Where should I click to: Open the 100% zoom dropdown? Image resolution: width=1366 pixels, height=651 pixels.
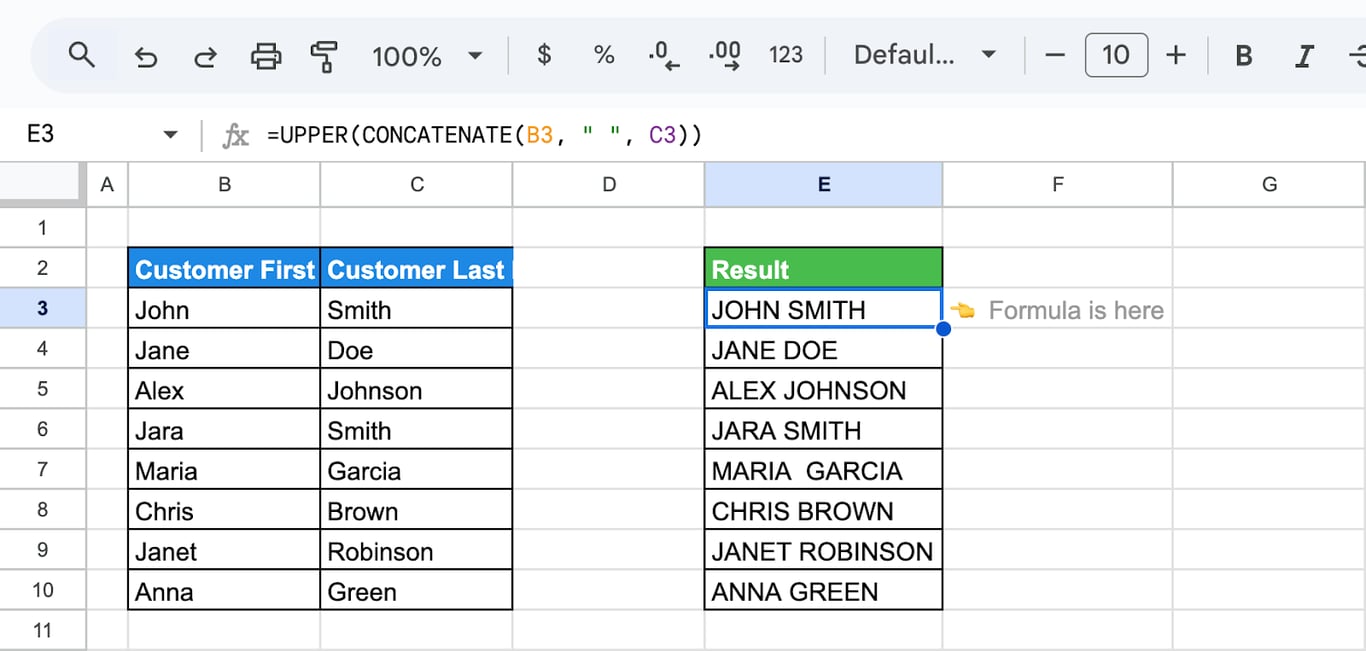[x=428, y=56]
